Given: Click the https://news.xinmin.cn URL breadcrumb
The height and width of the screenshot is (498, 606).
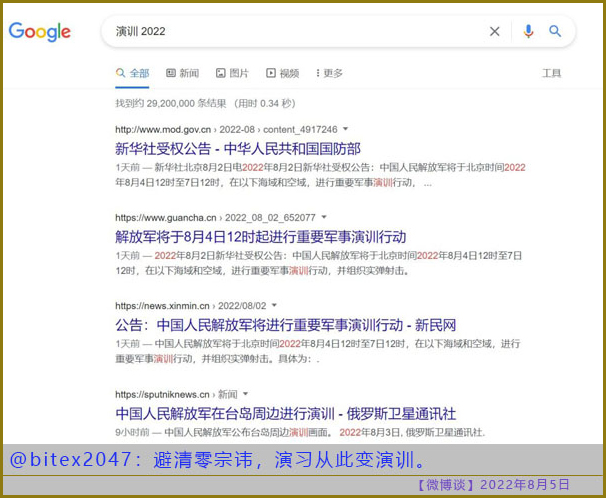Looking at the screenshot, I should (x=191, y=306).
